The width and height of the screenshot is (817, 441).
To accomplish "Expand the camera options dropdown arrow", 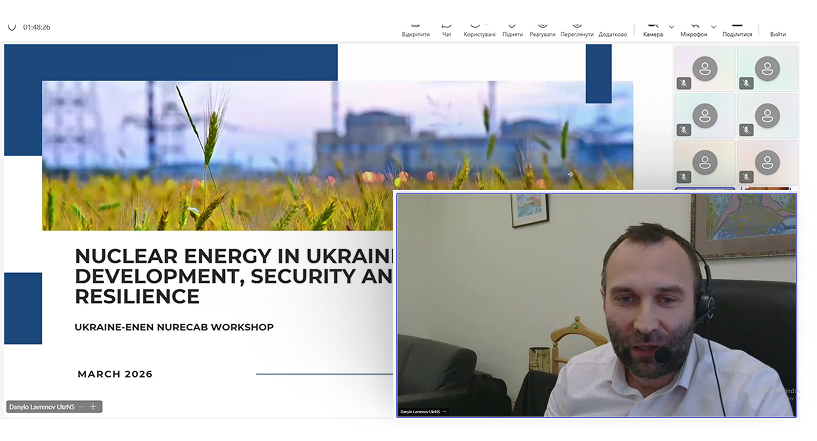I will (669, 20).
